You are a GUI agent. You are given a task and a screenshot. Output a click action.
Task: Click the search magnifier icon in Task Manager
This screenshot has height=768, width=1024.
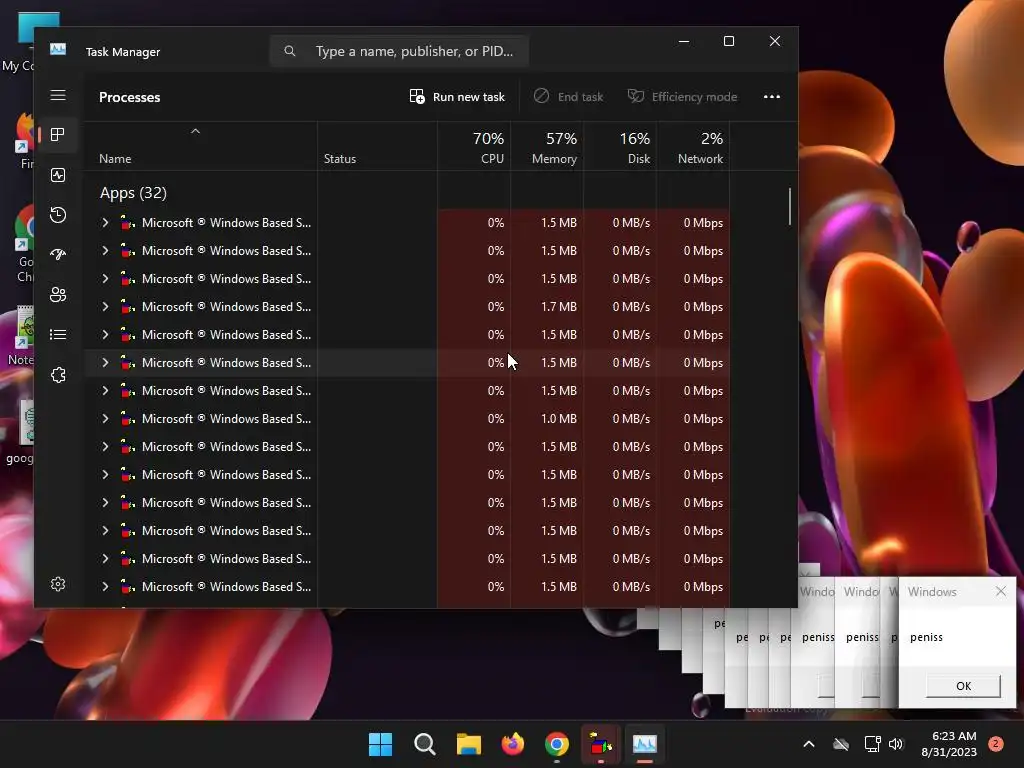pos(290,51)
